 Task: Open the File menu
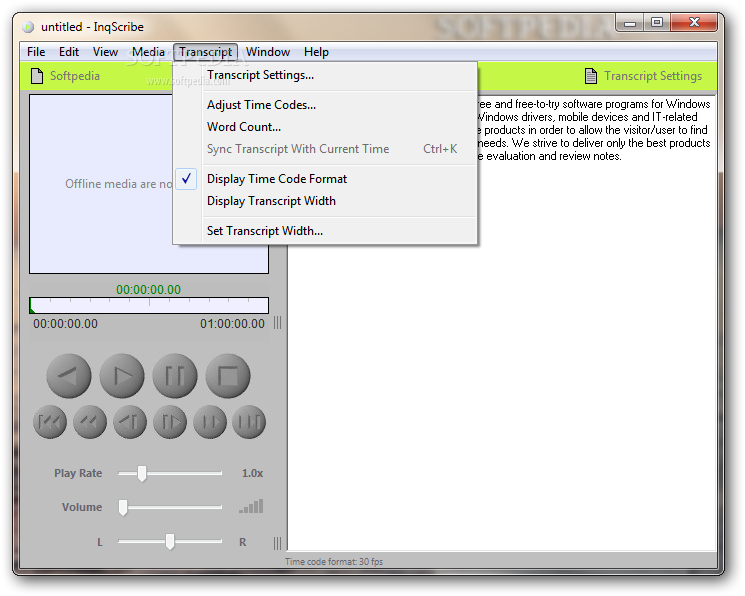pyautogui.click(x=36, y=52)
